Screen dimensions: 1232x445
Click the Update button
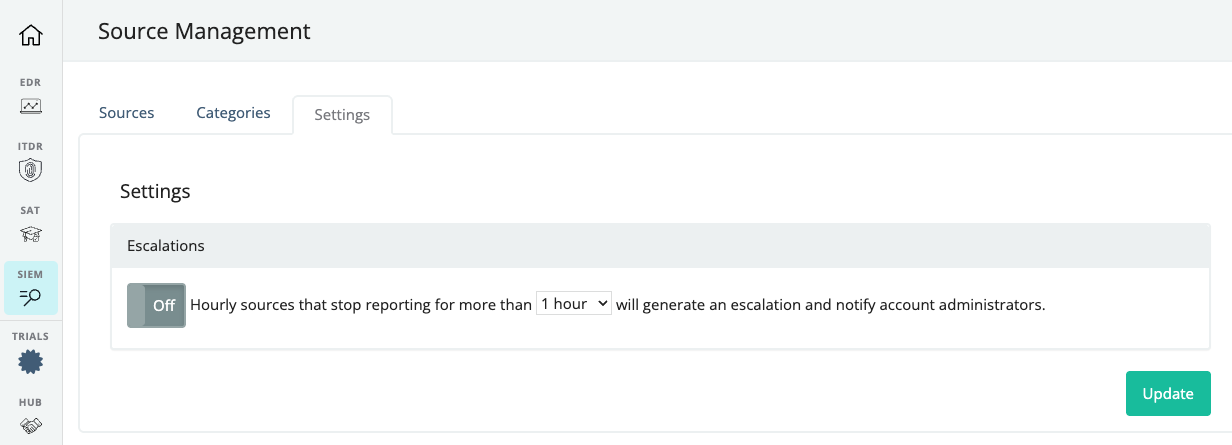pos(1168,394)
